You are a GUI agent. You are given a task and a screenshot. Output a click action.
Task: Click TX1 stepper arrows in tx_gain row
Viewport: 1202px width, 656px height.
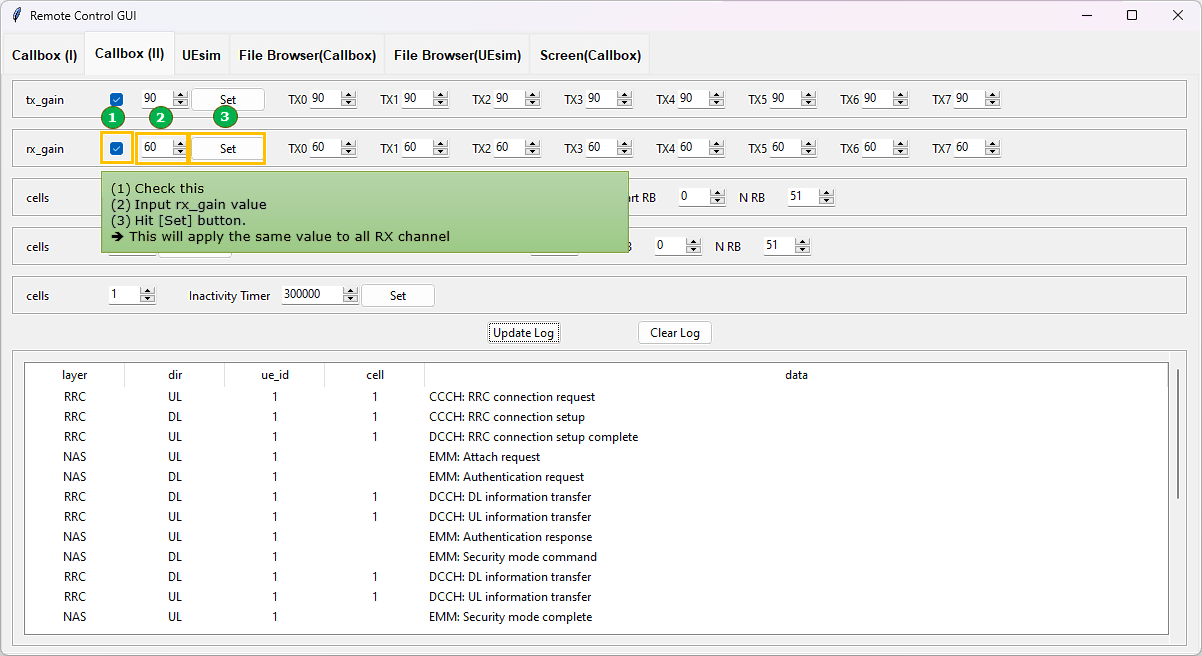tap(440, 99)
